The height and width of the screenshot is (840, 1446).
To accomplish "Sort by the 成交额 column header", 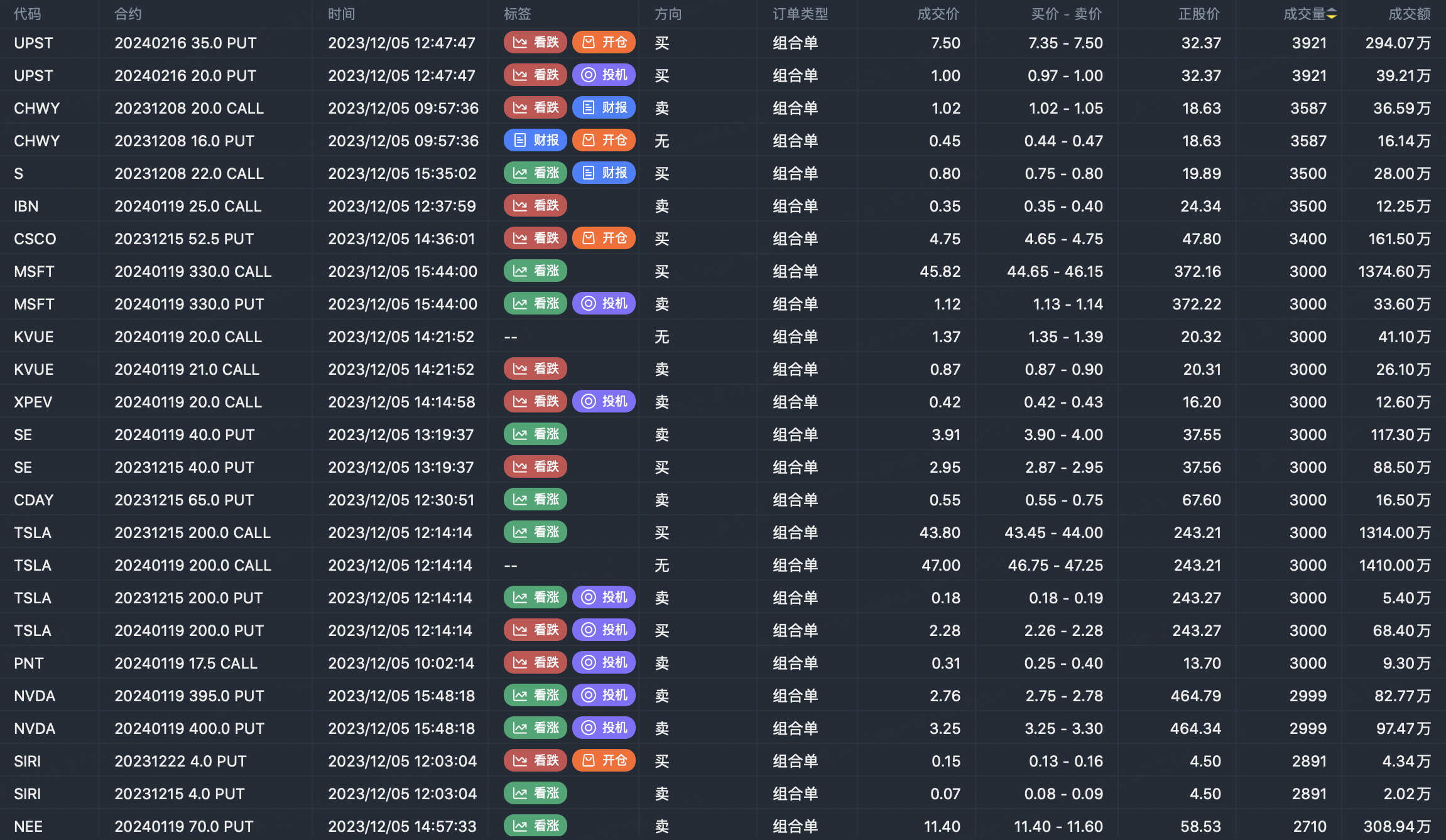I will pyautogui.click(x=1409, y=14).
